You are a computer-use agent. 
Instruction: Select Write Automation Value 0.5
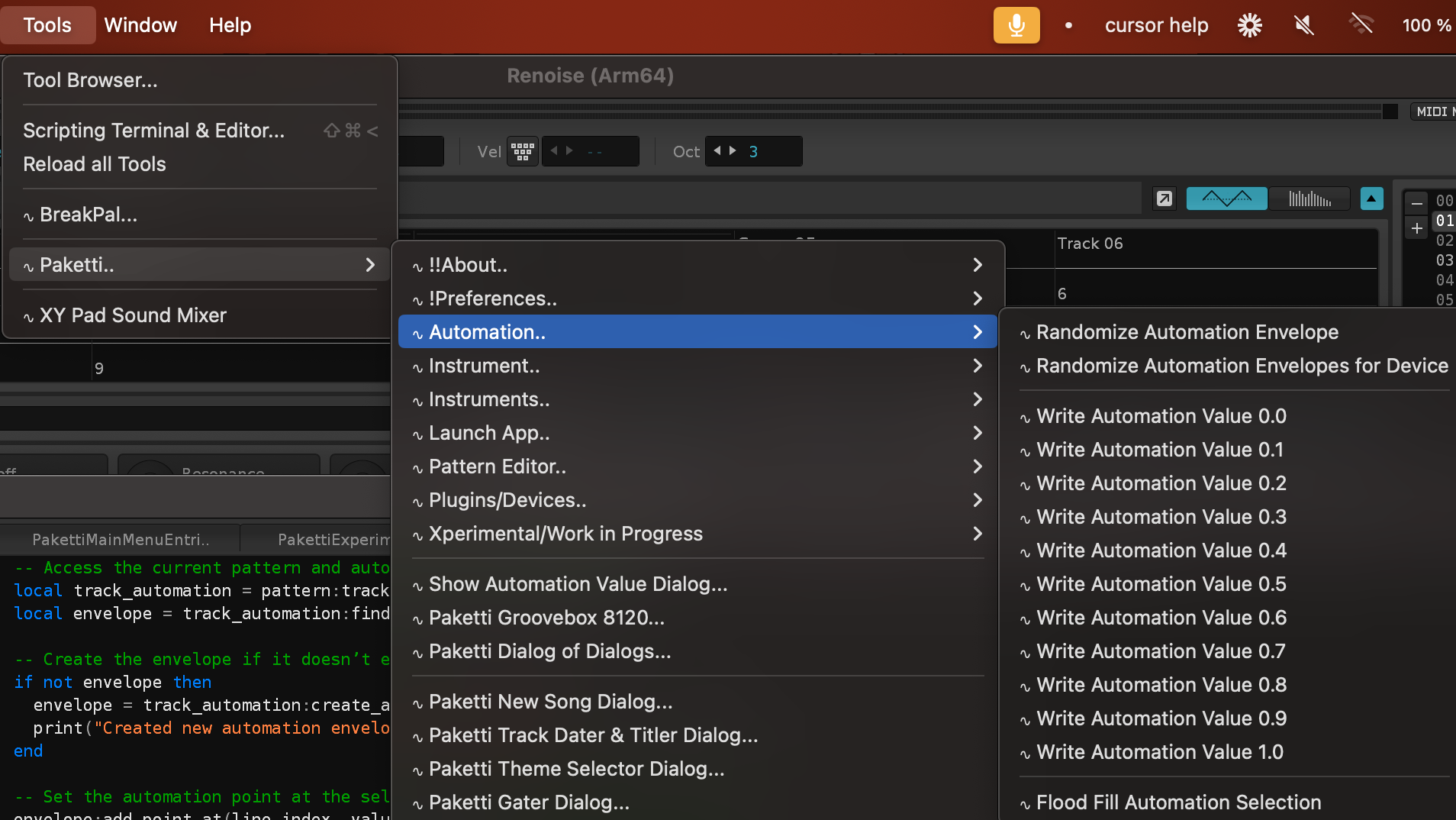(x=1161, y=584)
